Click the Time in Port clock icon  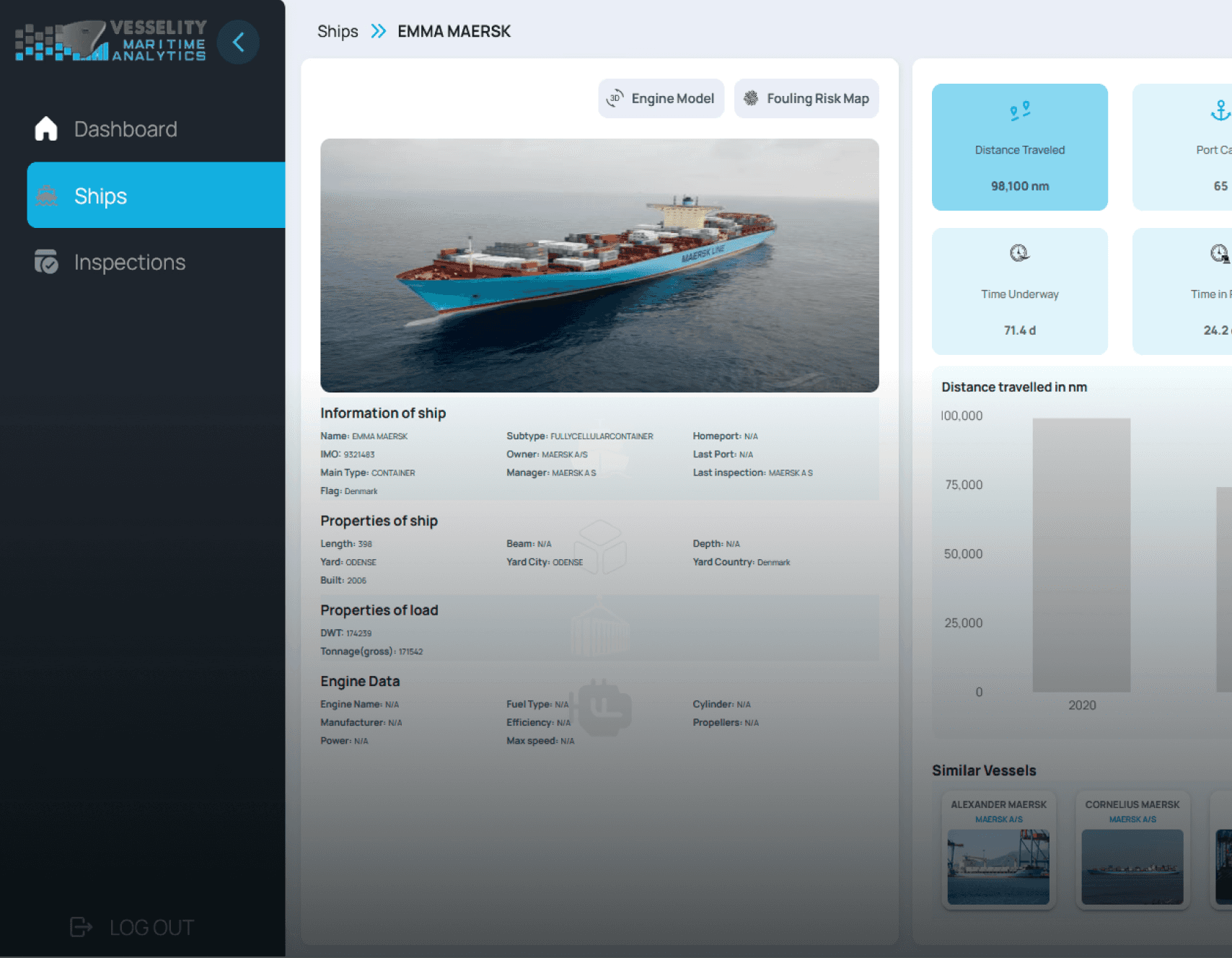pyautogui.click(x=1220, y=253)
